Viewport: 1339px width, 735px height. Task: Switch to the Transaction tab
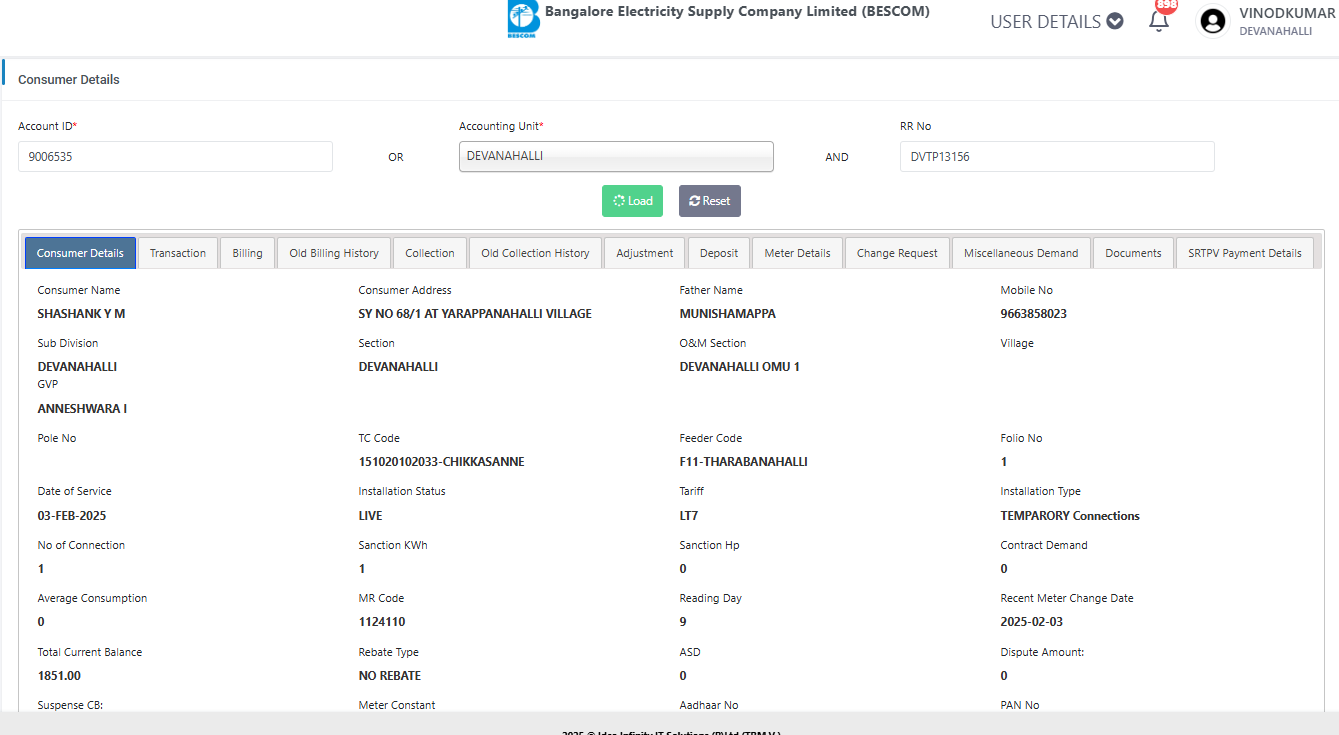[x=178, y=253]
